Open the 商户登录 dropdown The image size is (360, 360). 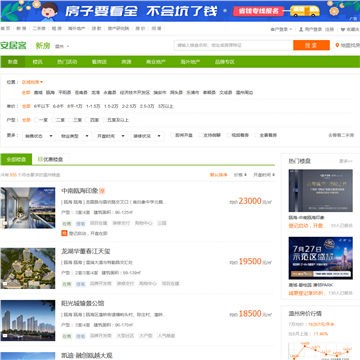[281, 29]
